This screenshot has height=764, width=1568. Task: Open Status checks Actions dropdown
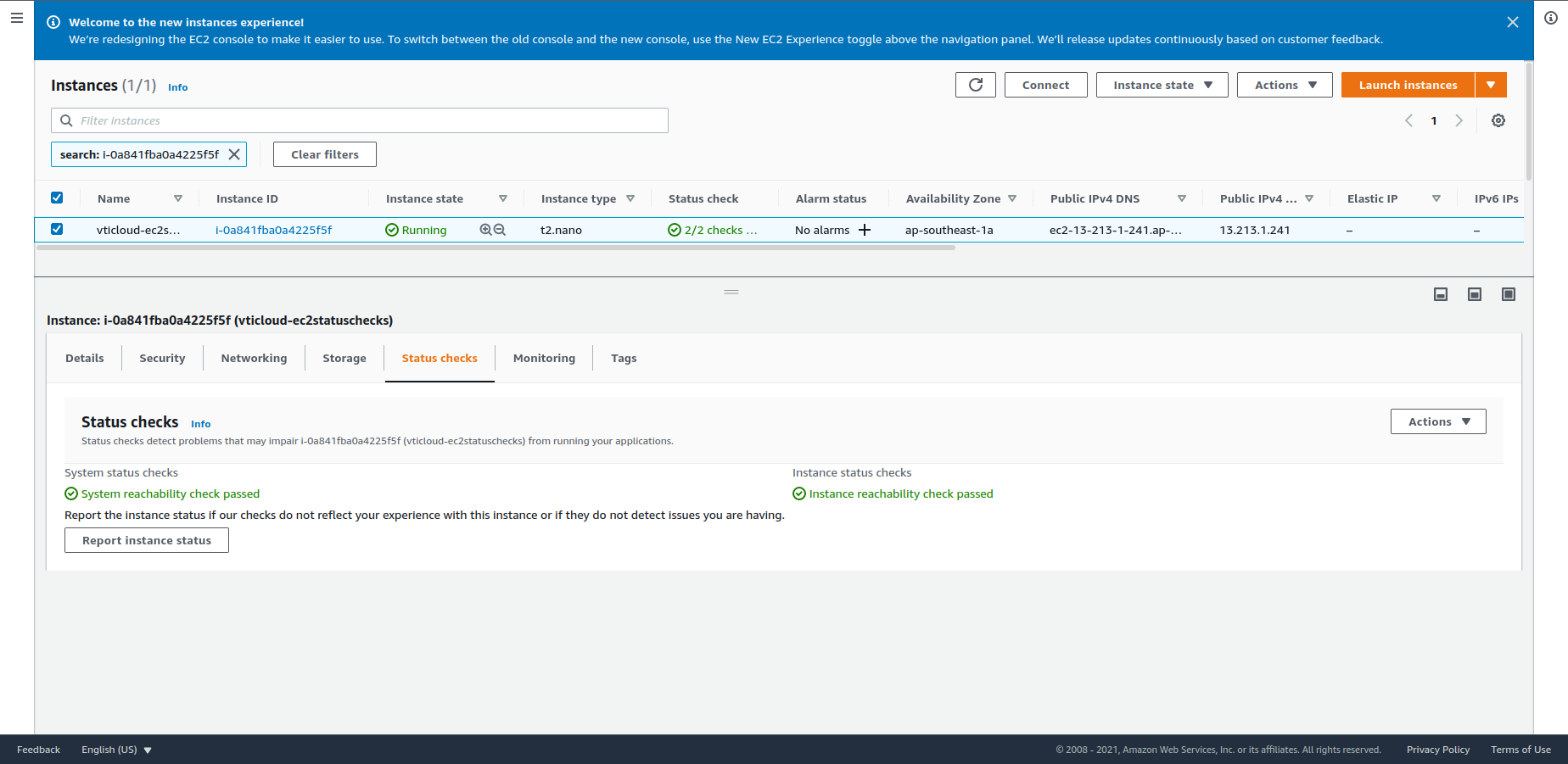coord(1438,421)
